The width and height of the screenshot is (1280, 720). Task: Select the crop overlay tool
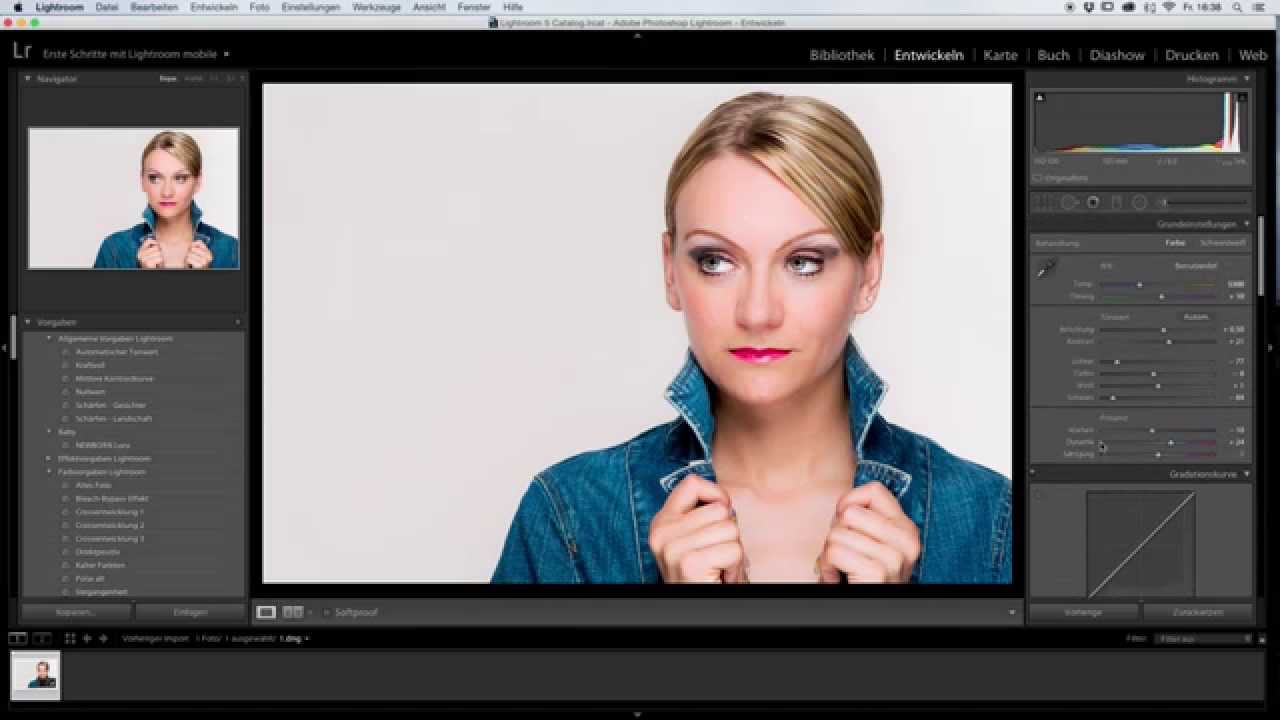click(1044, 202)
